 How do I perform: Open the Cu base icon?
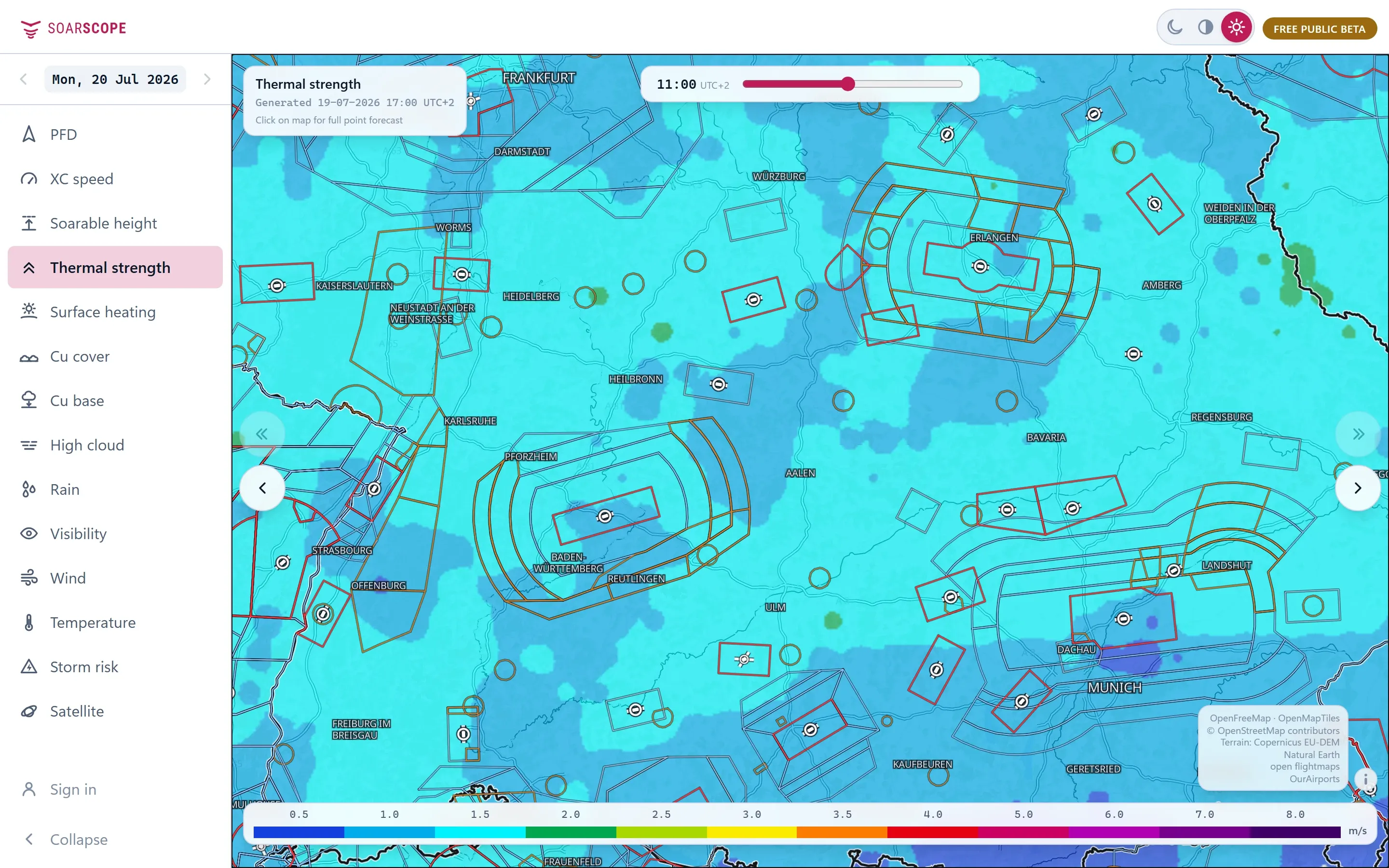[x=29, y=400]
